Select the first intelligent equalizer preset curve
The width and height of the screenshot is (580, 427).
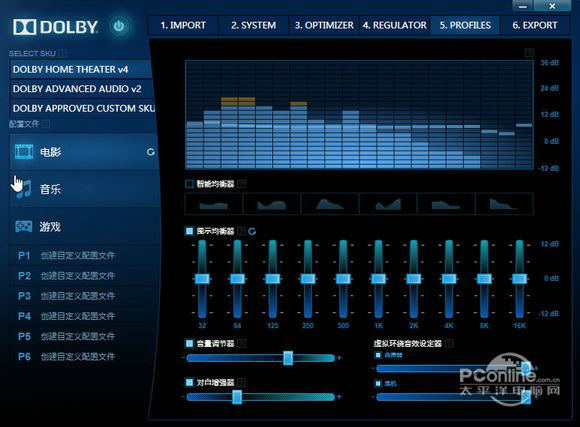(213, 204)
